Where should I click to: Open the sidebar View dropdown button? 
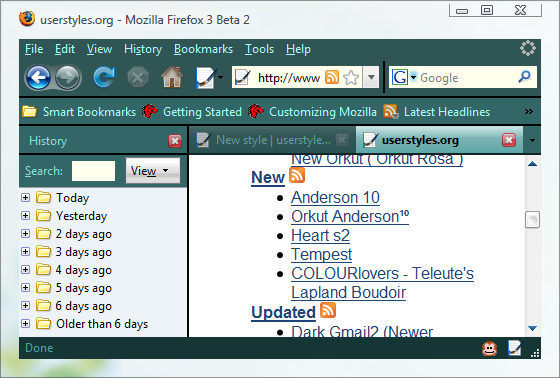[153, 171]
